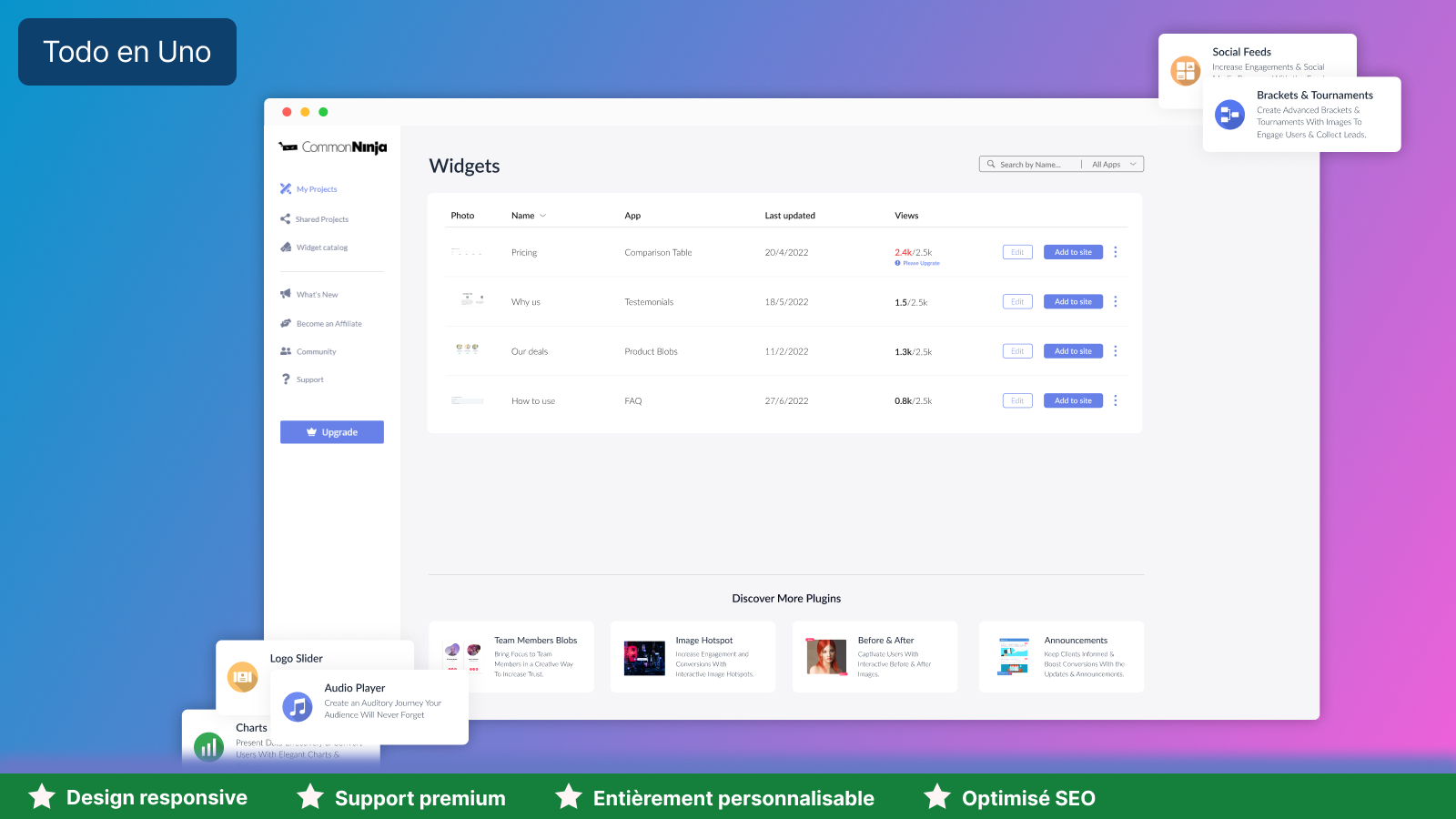Click the Comparison Table app cell
The width and height of the screenshot is (1456, 819).
coord(658,253)
